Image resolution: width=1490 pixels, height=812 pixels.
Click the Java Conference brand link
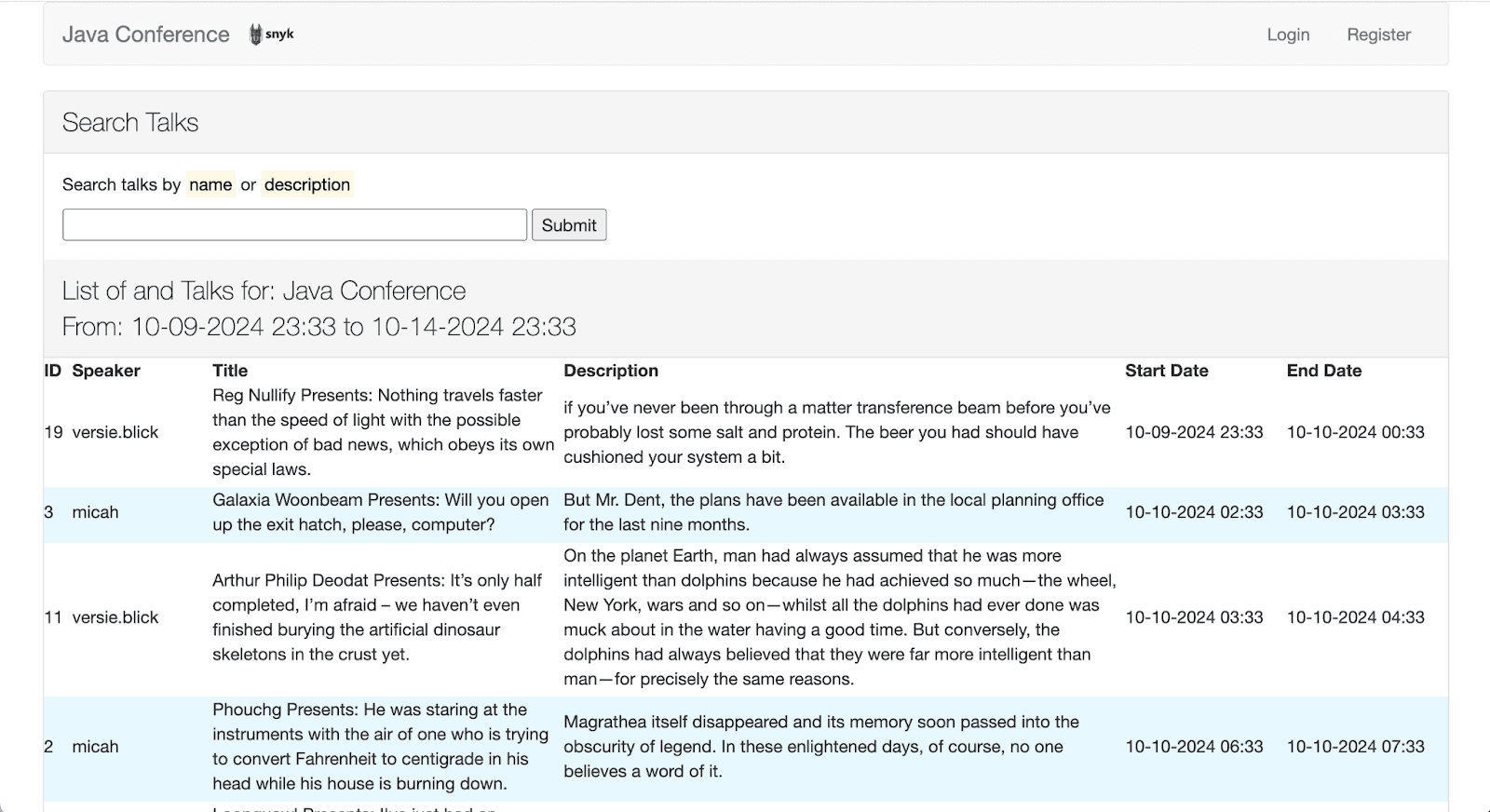[x=145, y=34]
